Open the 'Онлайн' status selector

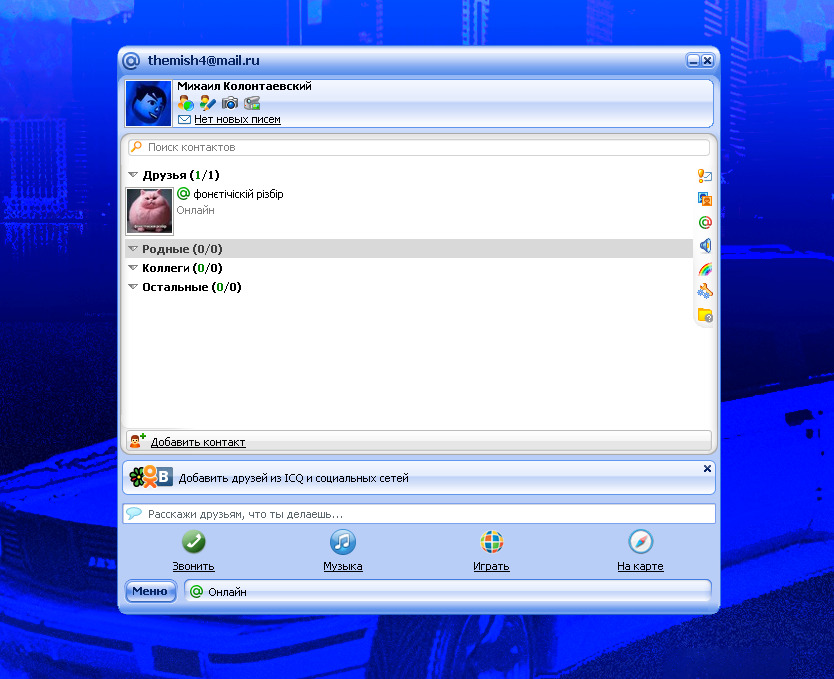[x=448, y=591]
